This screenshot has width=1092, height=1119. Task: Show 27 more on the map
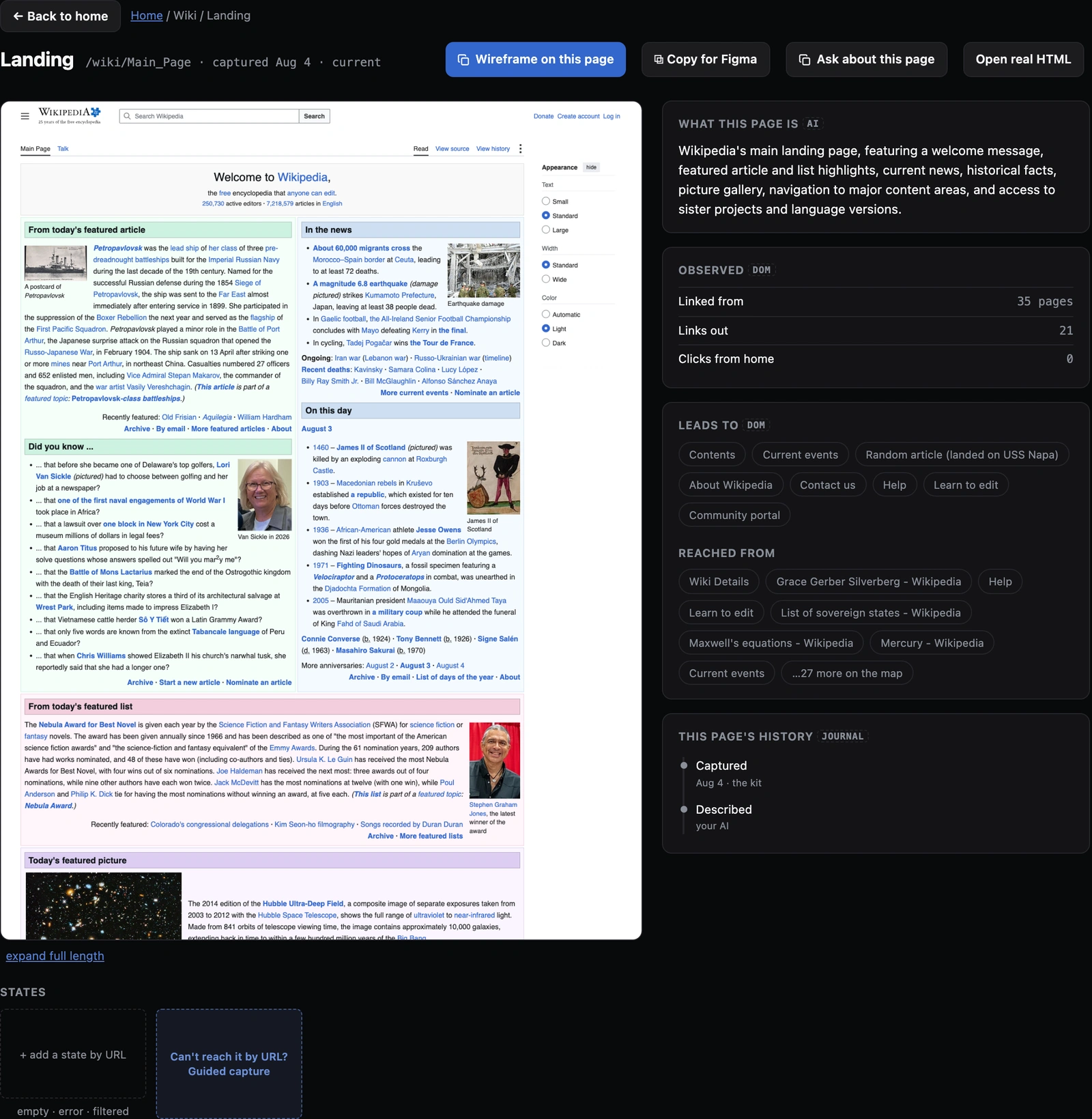847,673
